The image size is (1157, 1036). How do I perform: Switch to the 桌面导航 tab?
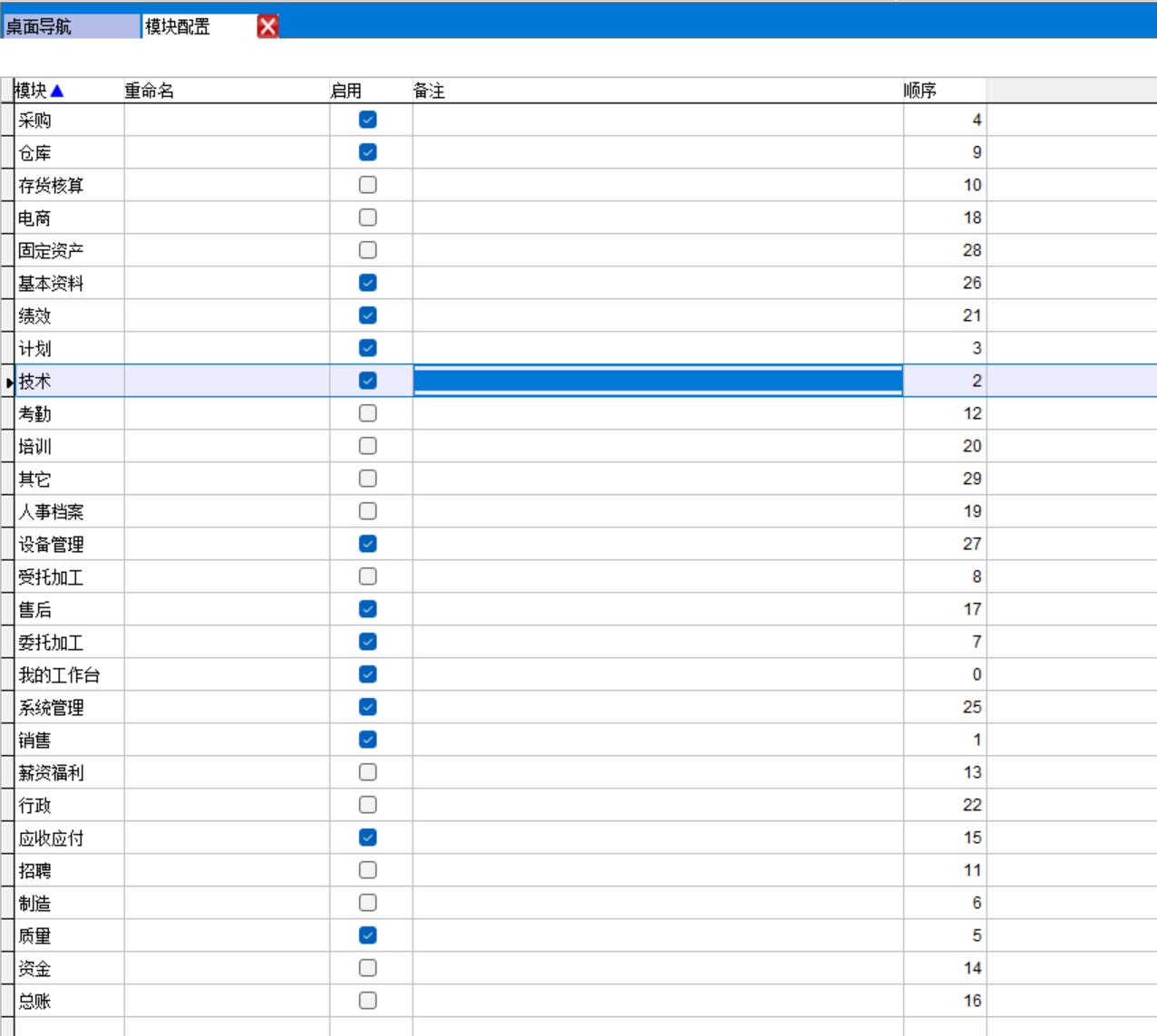coord(71,26)
